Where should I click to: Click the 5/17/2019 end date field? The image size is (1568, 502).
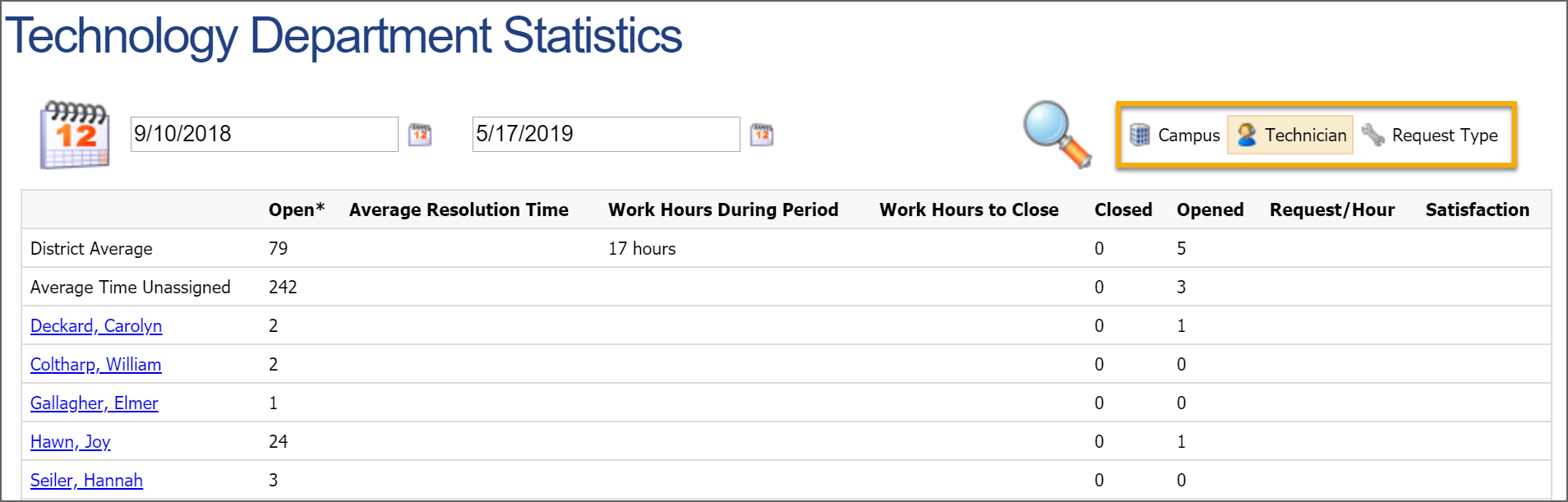coord(606,134)
